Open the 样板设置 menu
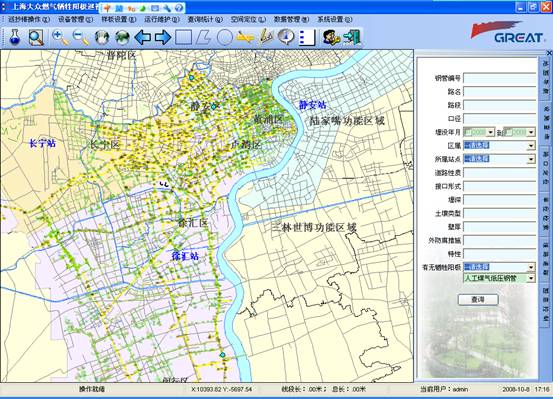 [118, 19]
